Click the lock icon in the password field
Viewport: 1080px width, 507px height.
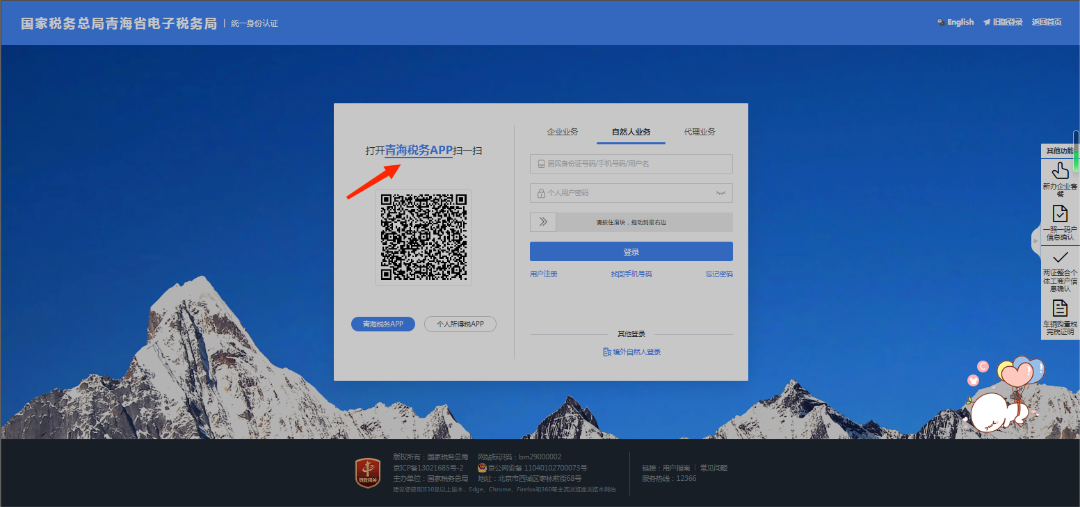coord(541,193)
